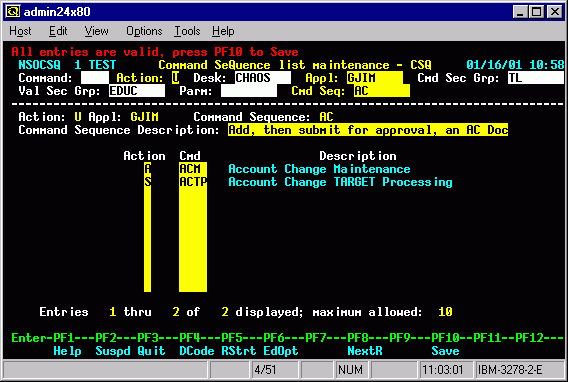
Task: Click the Val Sec Grp field containing EDUC
Action: point(137,91)
